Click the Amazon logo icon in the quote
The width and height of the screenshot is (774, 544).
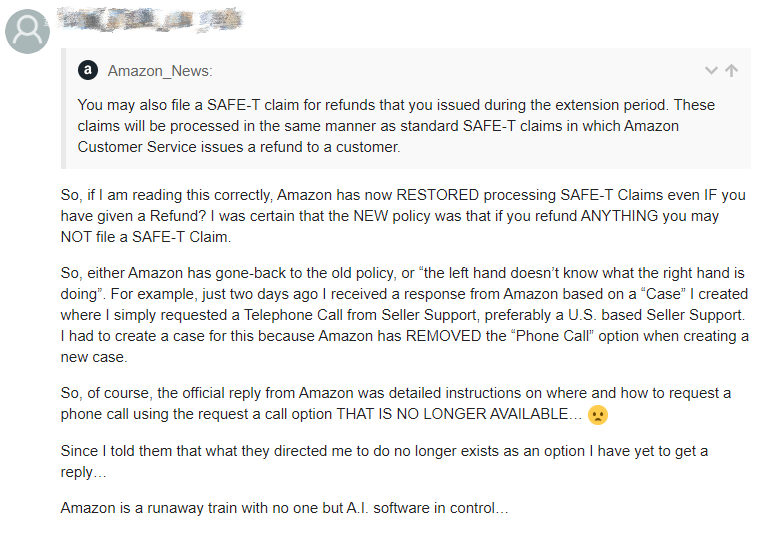click(x=88, y=70)
